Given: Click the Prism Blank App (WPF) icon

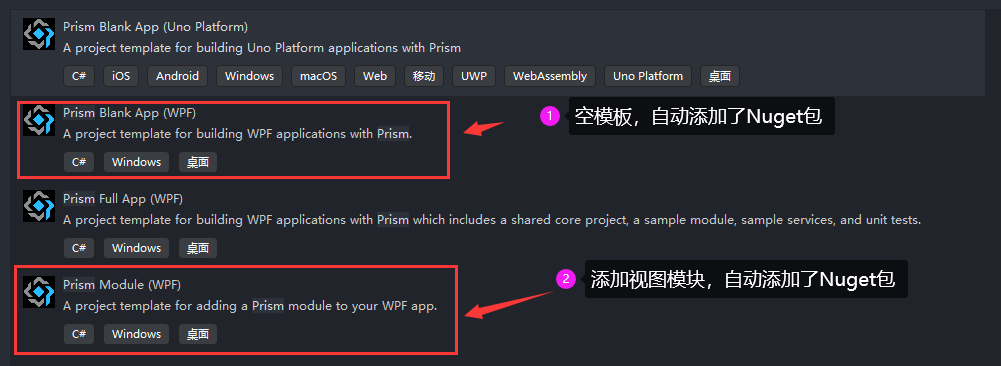Looking at the screenshot, I should (39, 120).
